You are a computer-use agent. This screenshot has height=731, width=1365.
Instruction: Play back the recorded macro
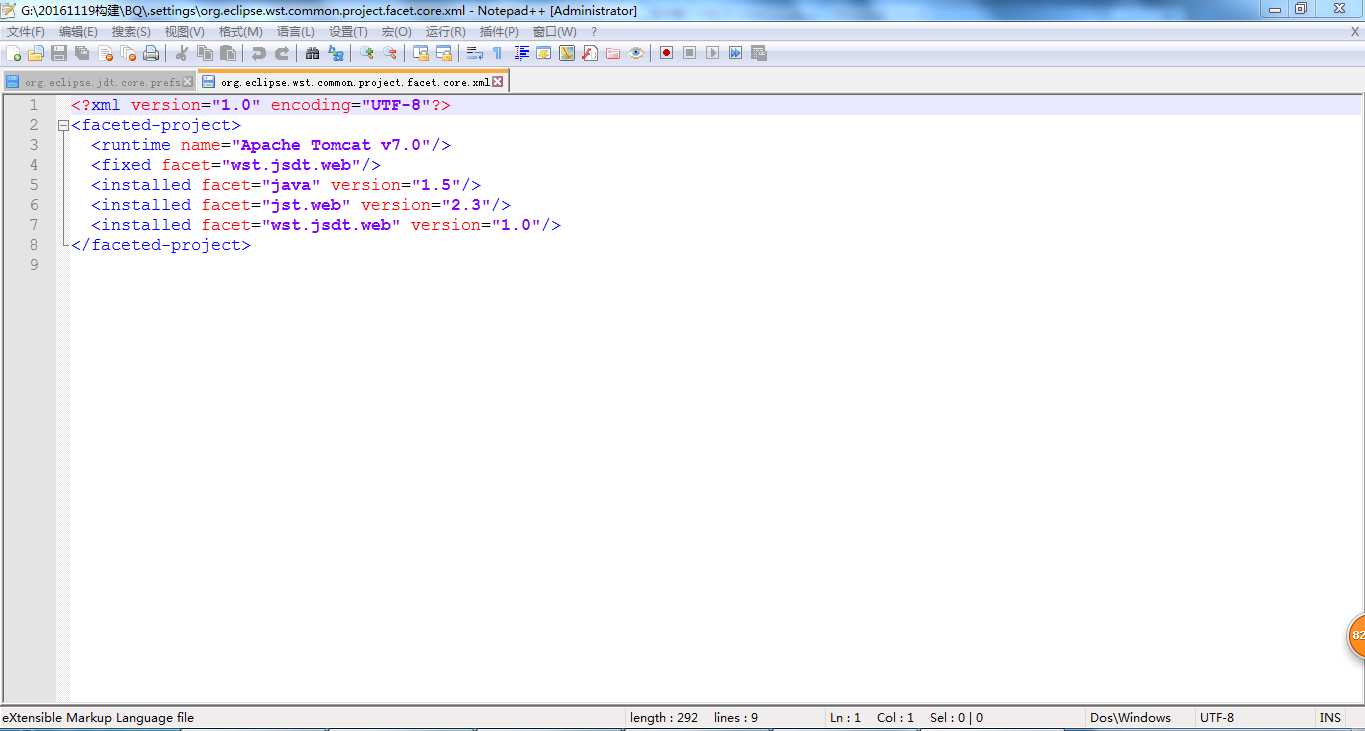click(712, 53)
